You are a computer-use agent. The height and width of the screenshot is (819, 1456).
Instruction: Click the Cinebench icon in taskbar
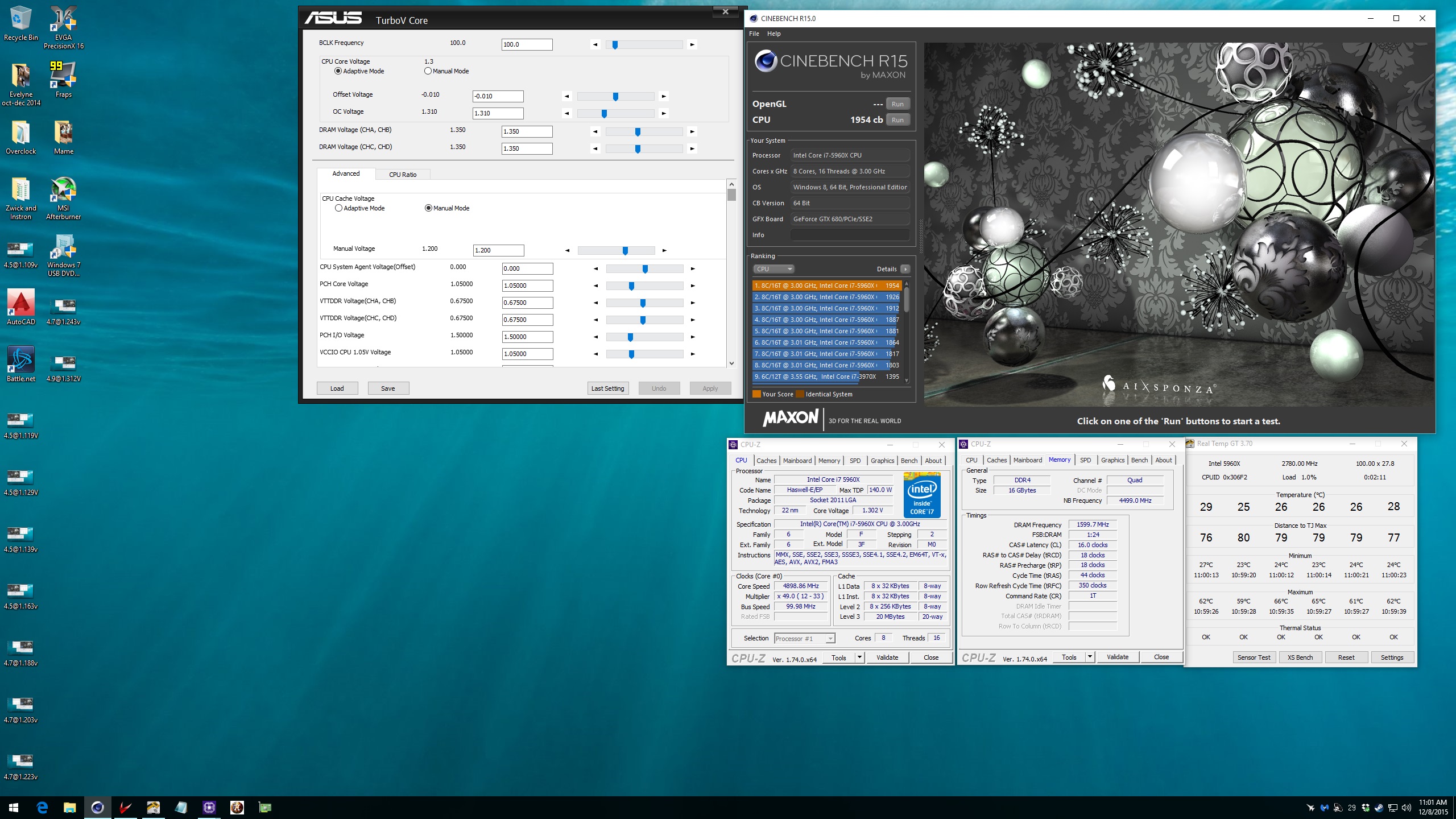[x=97, y=807]
